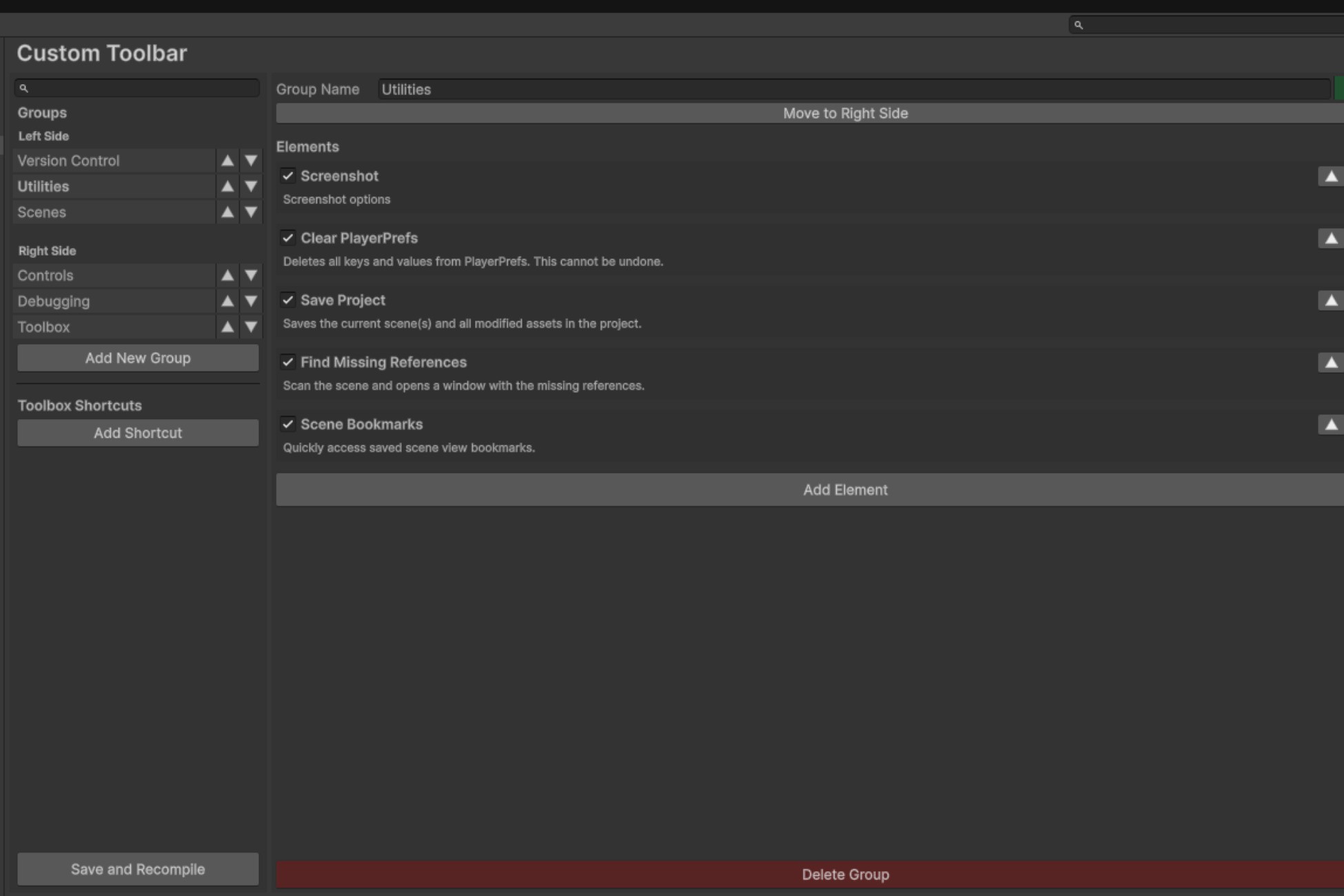Uncheck the Clear PlayerPrefs element
The width and height of the screenshot is (1344, 896).
pyautogui.click(x=288, y=238)
